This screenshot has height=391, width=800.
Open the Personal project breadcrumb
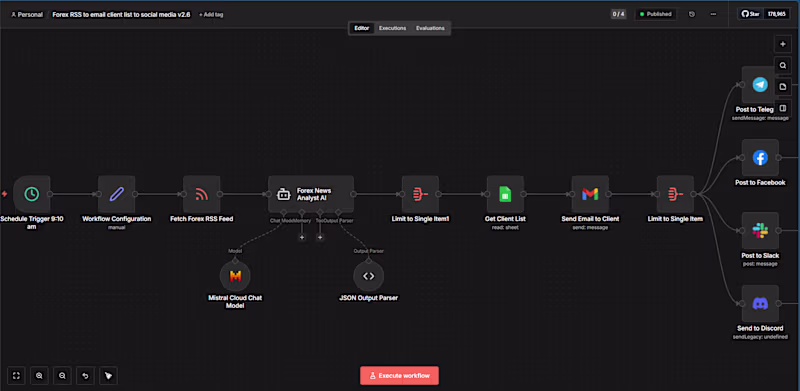coord(27,15)
